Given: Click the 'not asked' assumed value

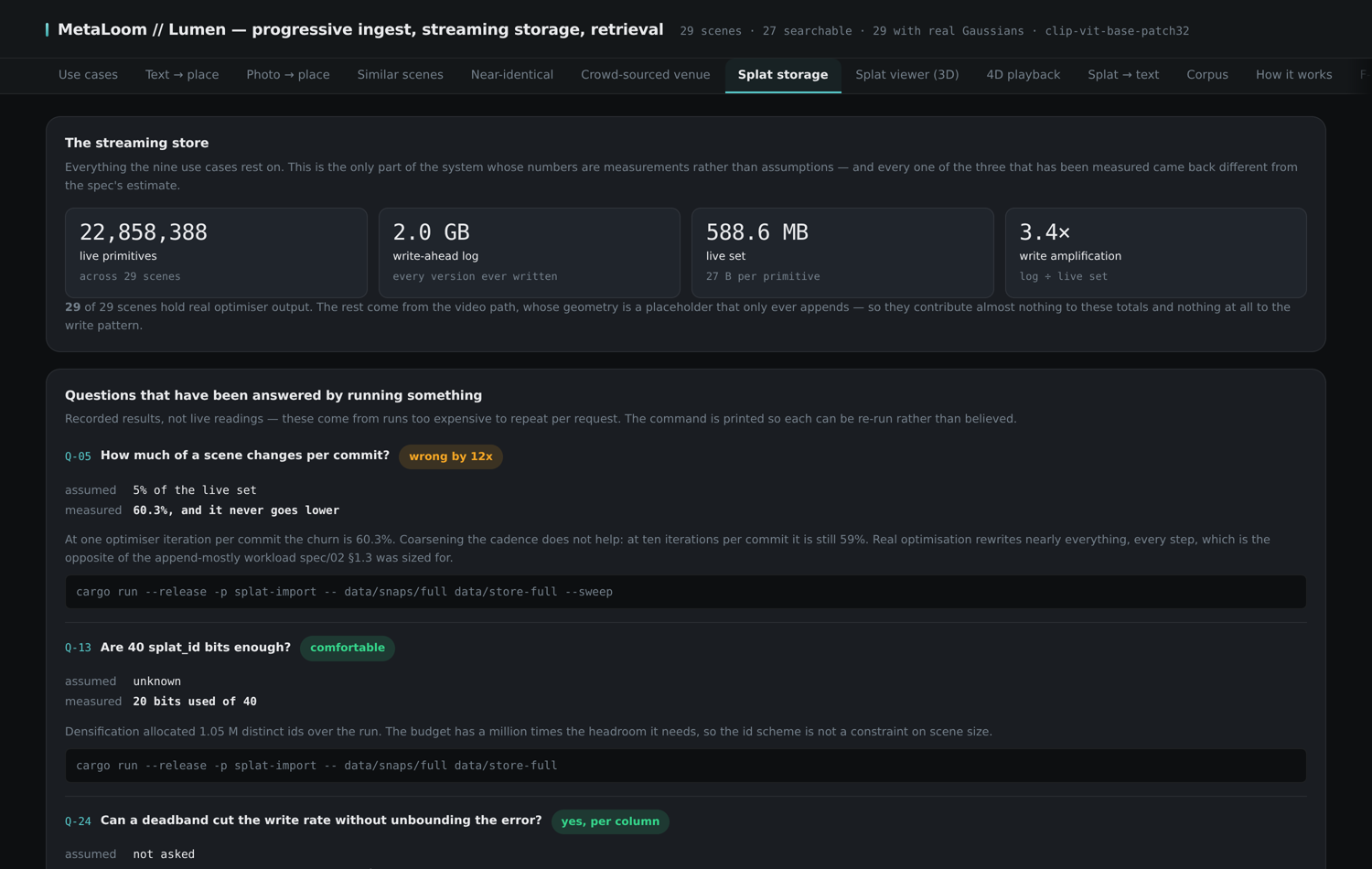Looking at the screenshot, I should click(x=164, y=854).
